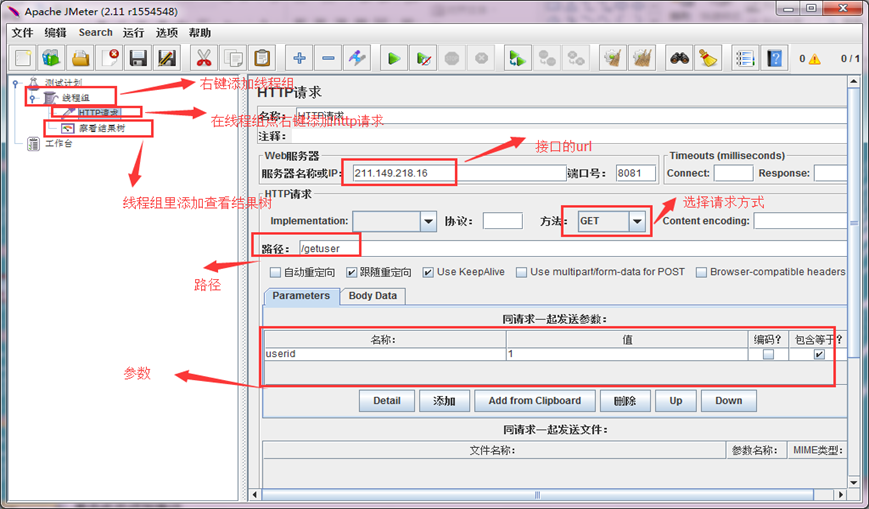Image resolution: width=869 pixels, height=509 pixels.
Task: Enable the 自动重定向 checkbox
Action: coord(276,272)
